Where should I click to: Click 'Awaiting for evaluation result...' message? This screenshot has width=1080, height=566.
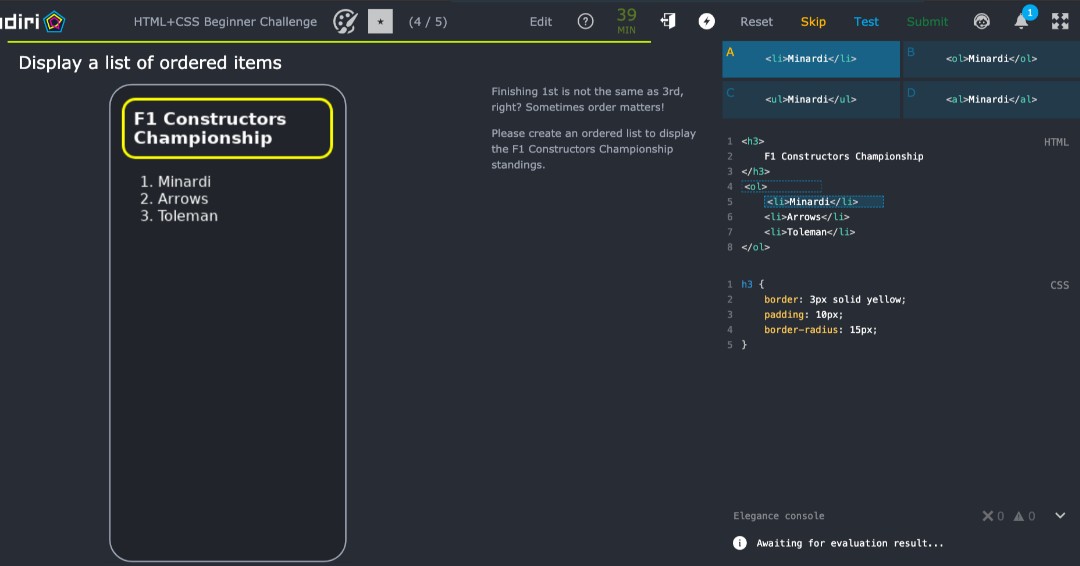point(850,543)
